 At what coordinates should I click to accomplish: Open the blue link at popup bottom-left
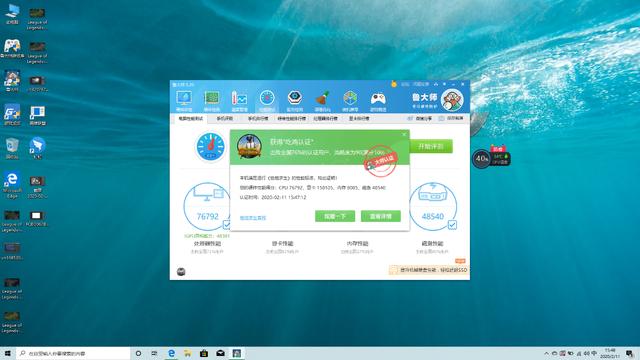pos(253,218)
